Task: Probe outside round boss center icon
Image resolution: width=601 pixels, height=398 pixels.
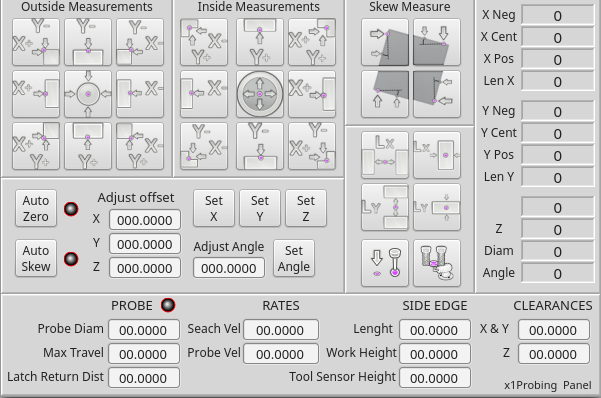Action: 88,94
